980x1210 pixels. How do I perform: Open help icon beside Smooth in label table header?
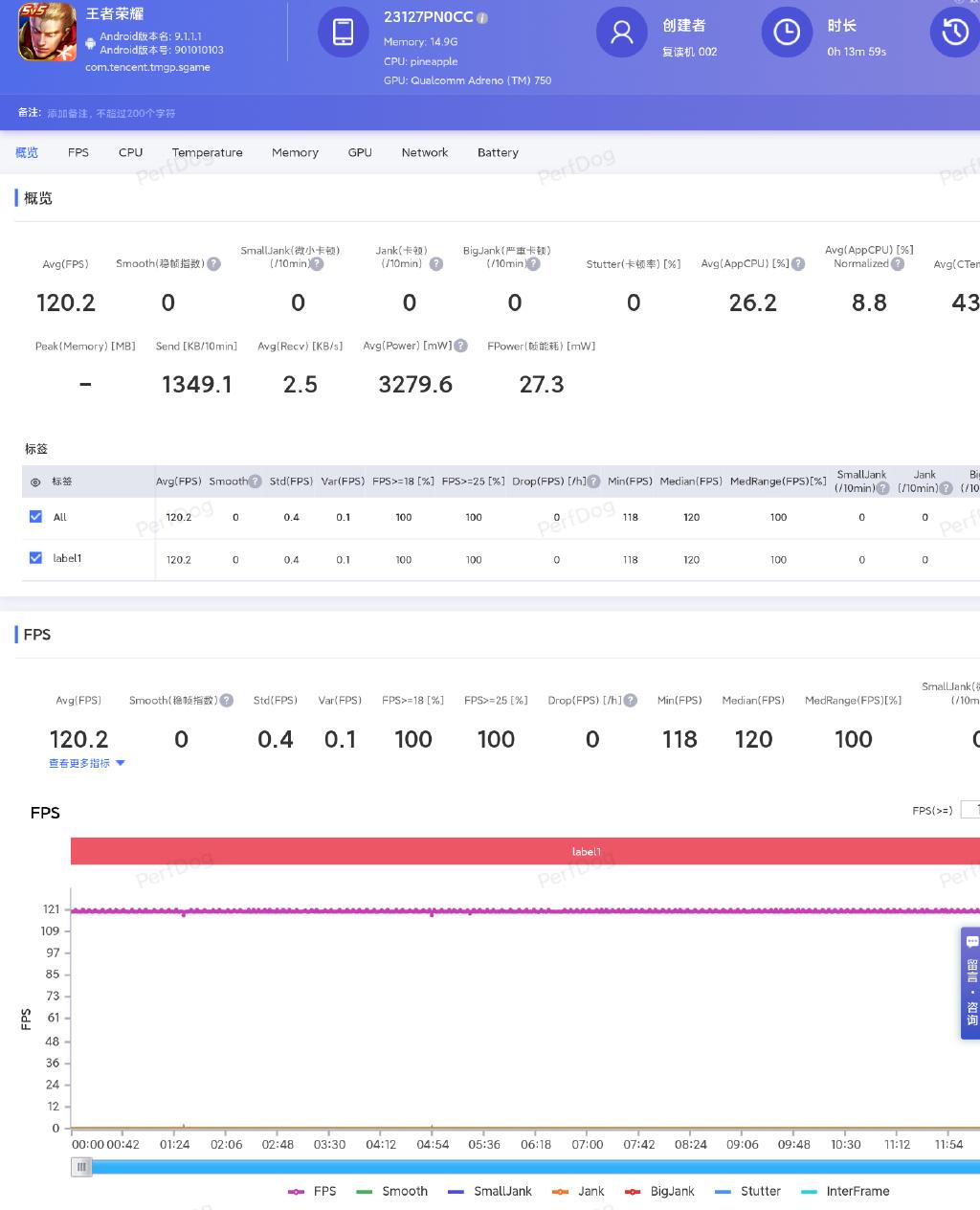[255, 482]
